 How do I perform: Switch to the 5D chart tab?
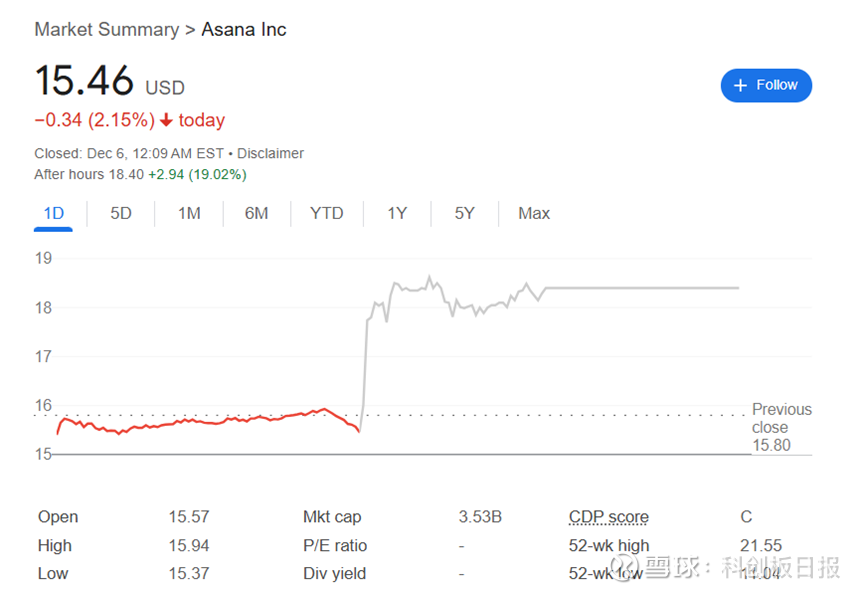point(121,213)
